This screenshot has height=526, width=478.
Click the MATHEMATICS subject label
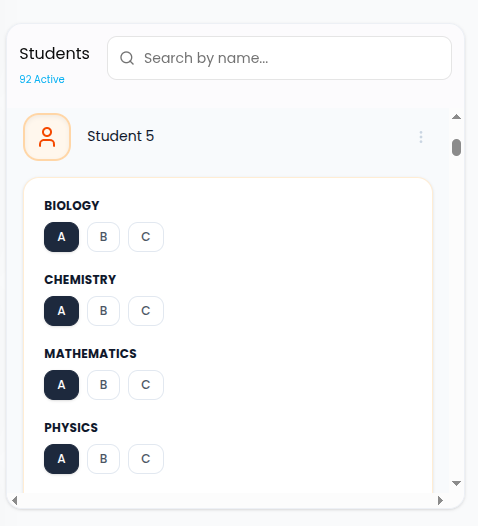(91, 354)
